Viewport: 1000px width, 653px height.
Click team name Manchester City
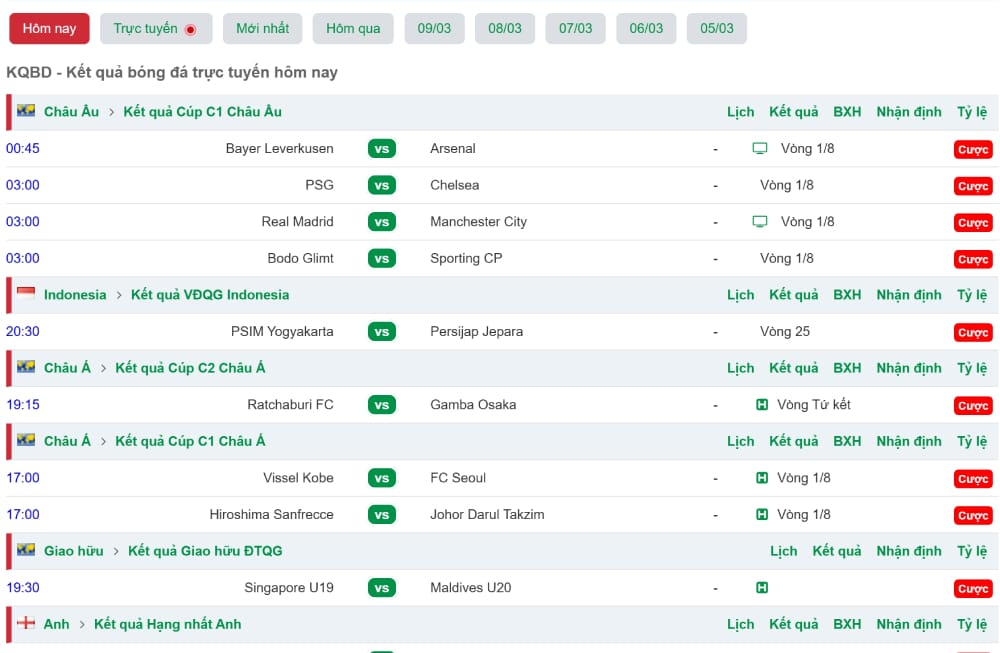(x=478, y=222)
